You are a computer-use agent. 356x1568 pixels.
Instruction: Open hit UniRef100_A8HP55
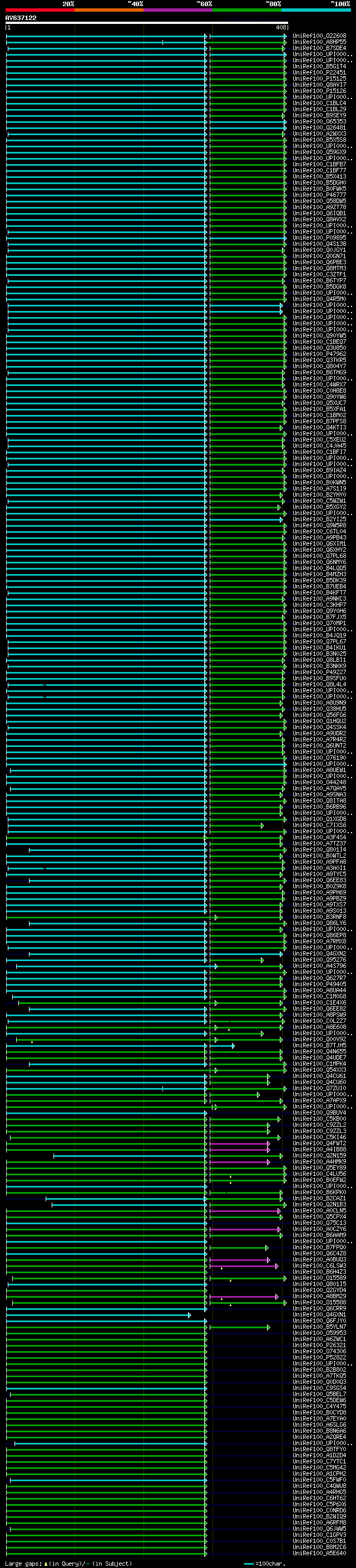tap(319, 42)
